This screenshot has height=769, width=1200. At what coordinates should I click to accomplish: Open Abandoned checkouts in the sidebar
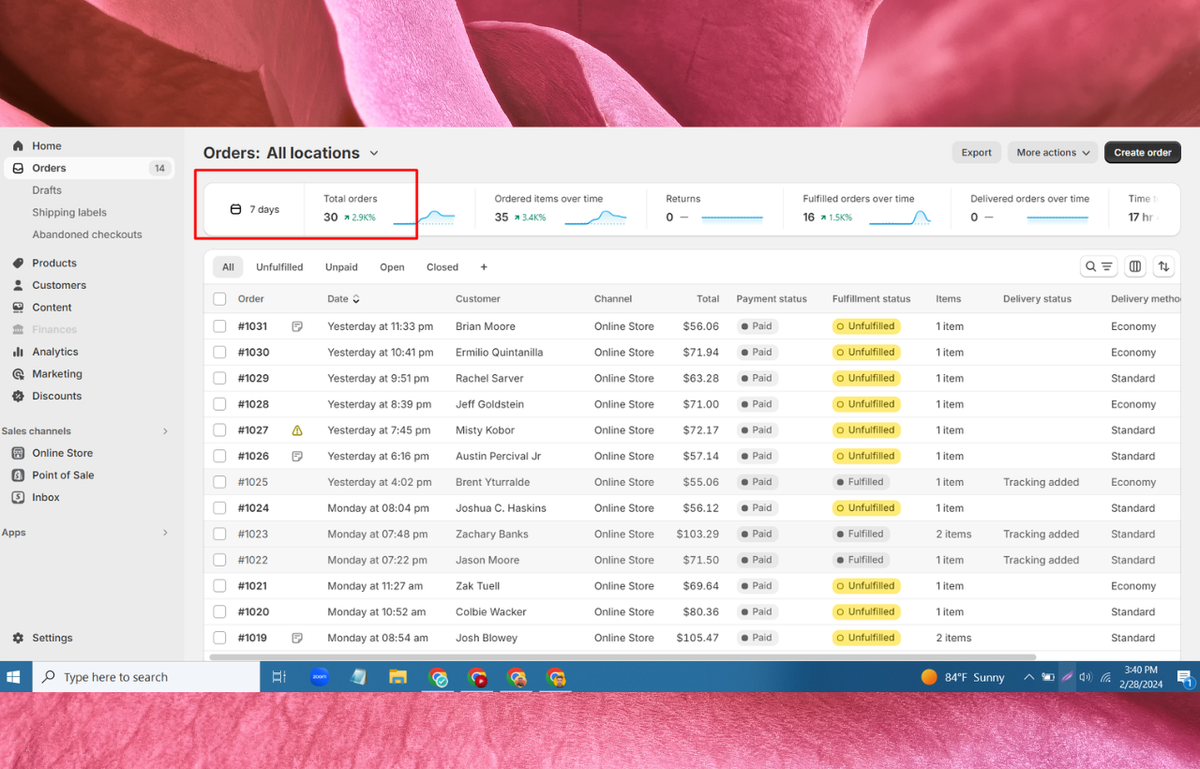[88, 234]
